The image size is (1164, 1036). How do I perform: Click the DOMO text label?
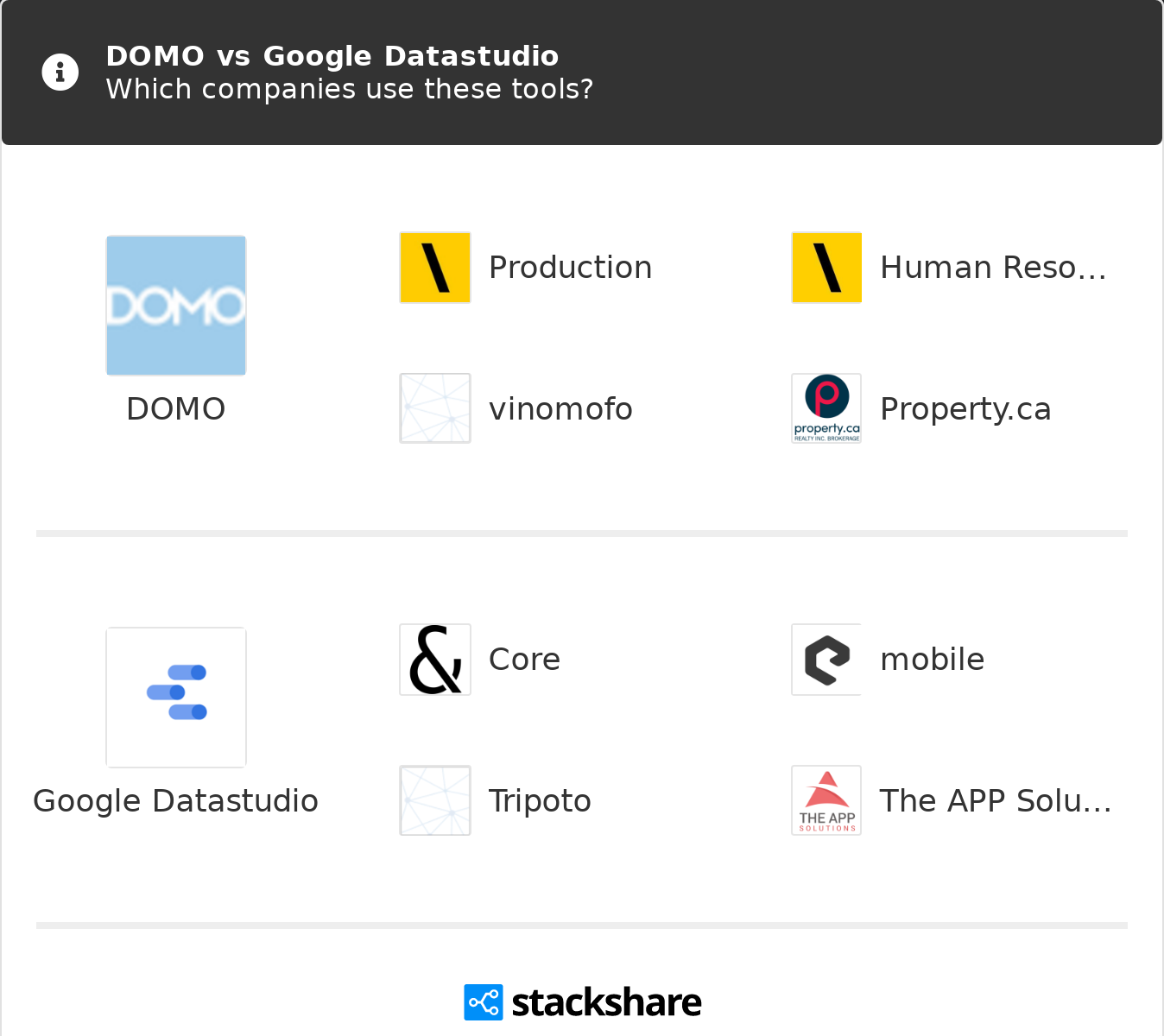click(x=176, y=409)
